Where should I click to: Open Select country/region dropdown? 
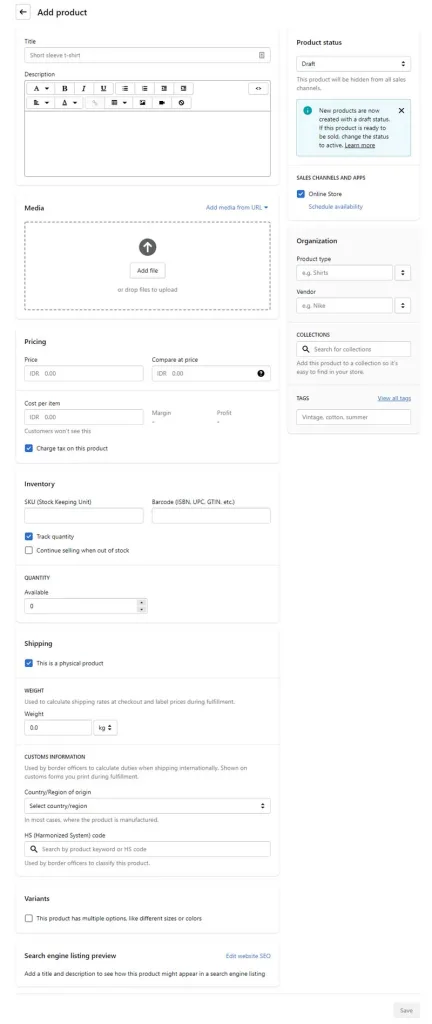147,806
